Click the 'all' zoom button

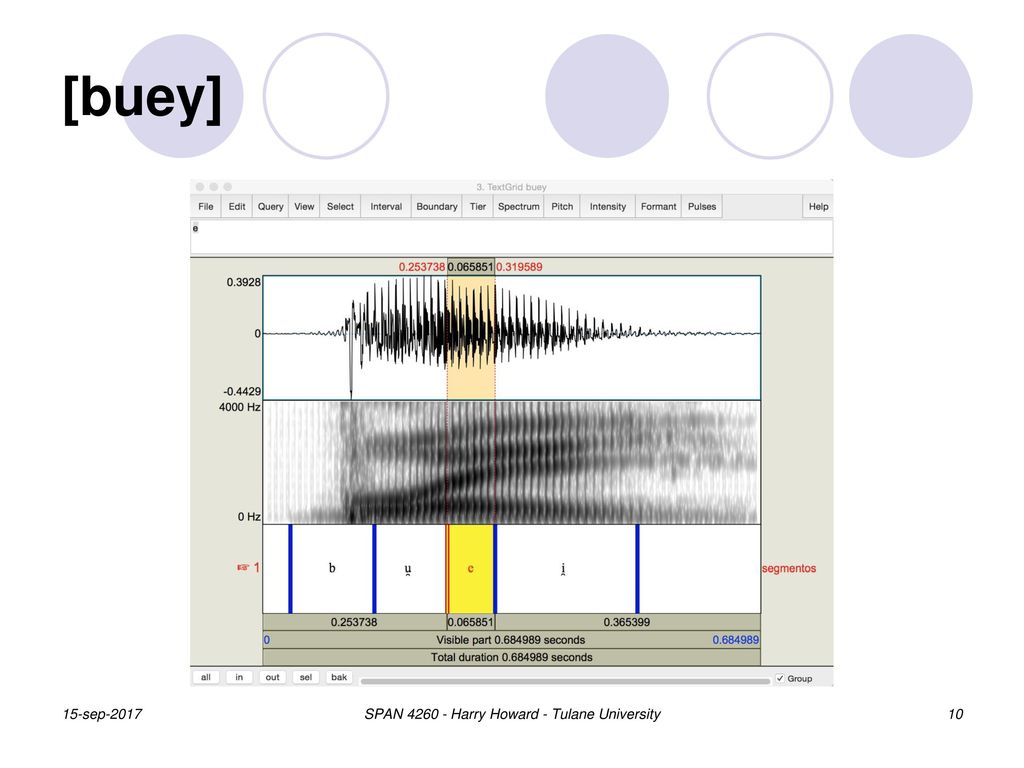click(x=206, y=677)
